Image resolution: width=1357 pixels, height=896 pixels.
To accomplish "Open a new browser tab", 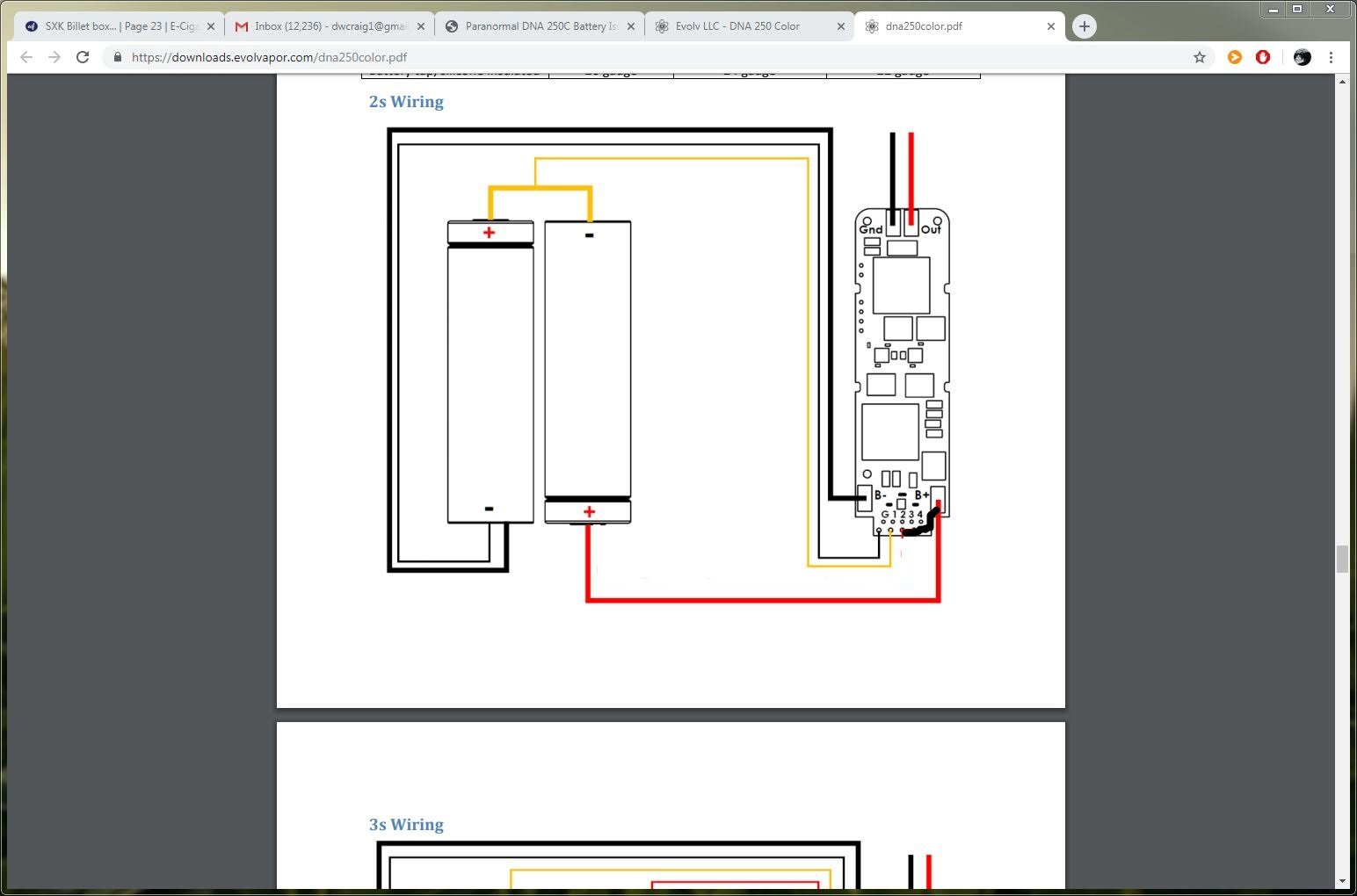I will click(x=1085, y=26).
